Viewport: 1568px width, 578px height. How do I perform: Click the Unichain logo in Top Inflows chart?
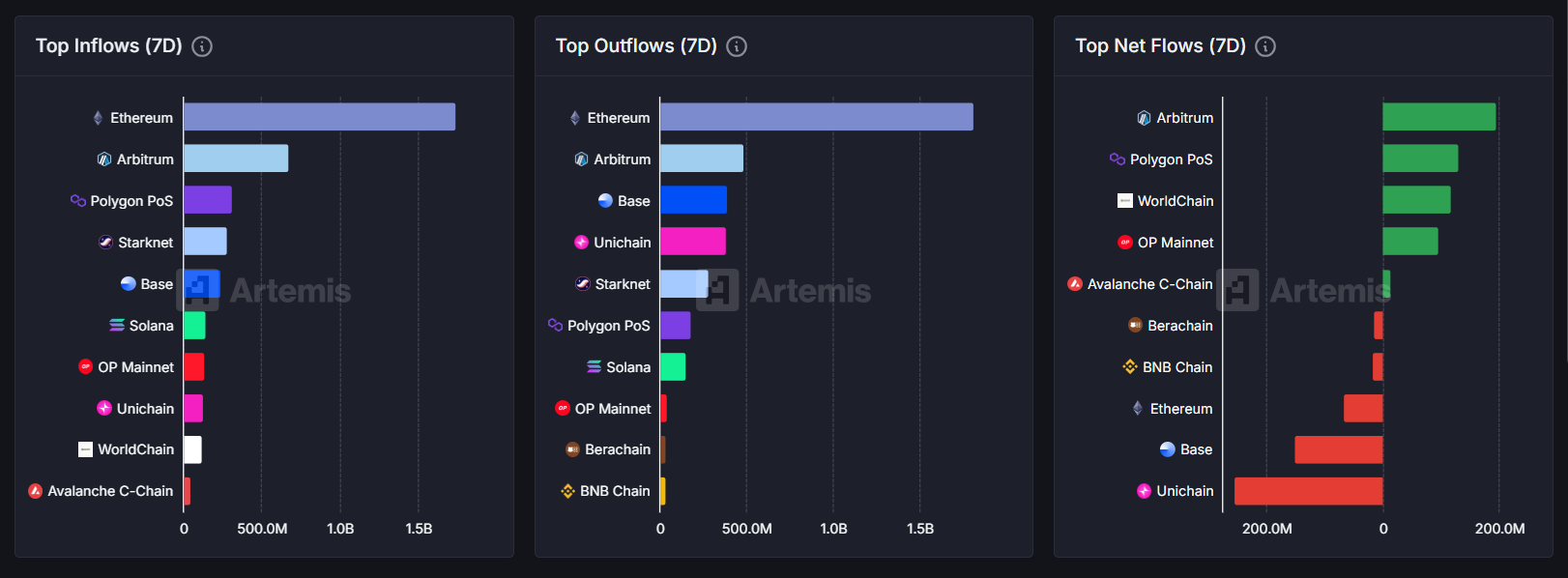click(x=104, y=409)
